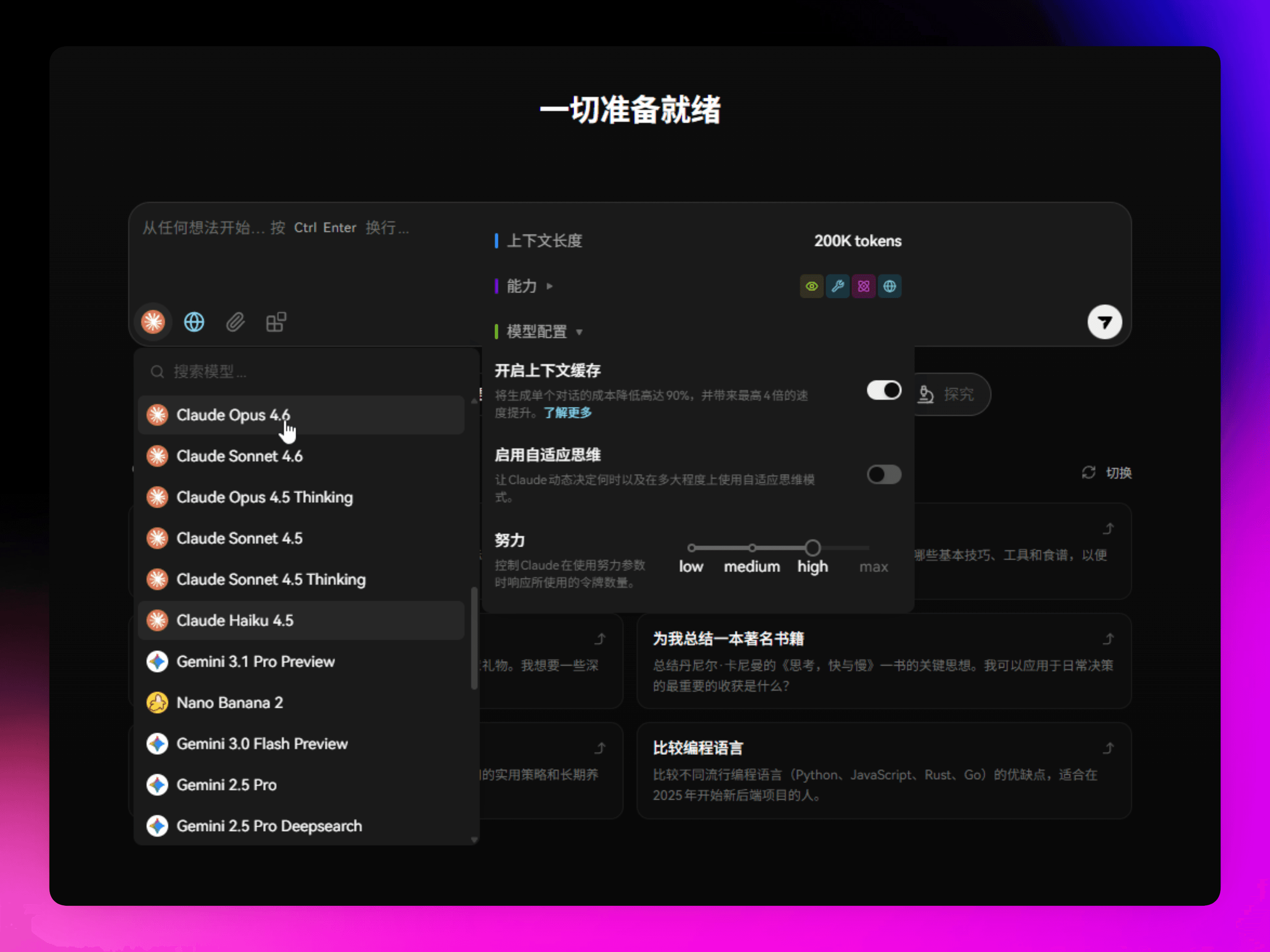Image resolution: width=1270 pixels, height=952 pixels.
Task: Open plugins via the blocks icon
Action: tap(276, 322)
